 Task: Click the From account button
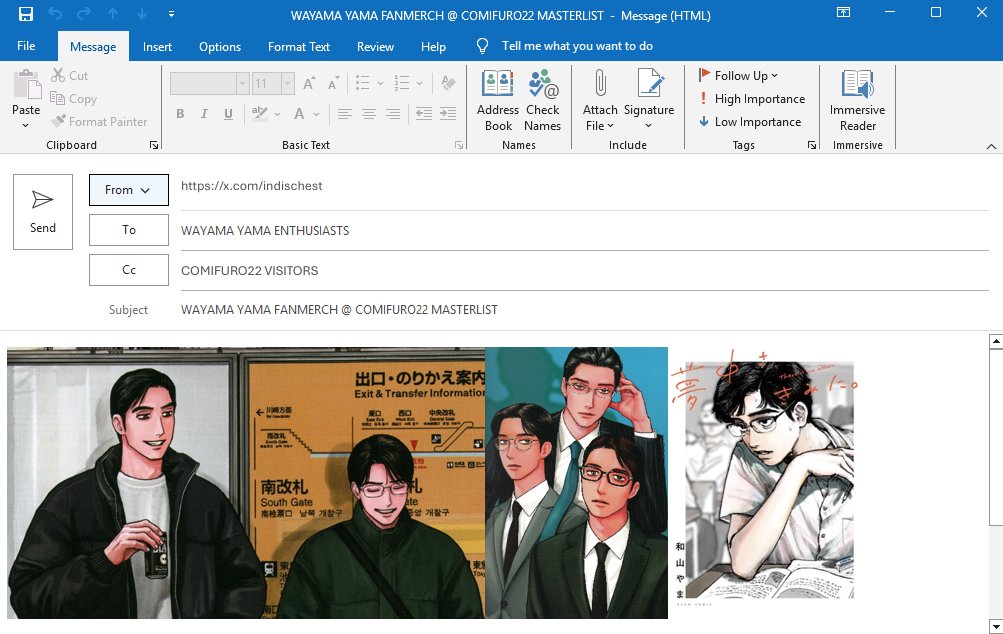click(129, 190)
